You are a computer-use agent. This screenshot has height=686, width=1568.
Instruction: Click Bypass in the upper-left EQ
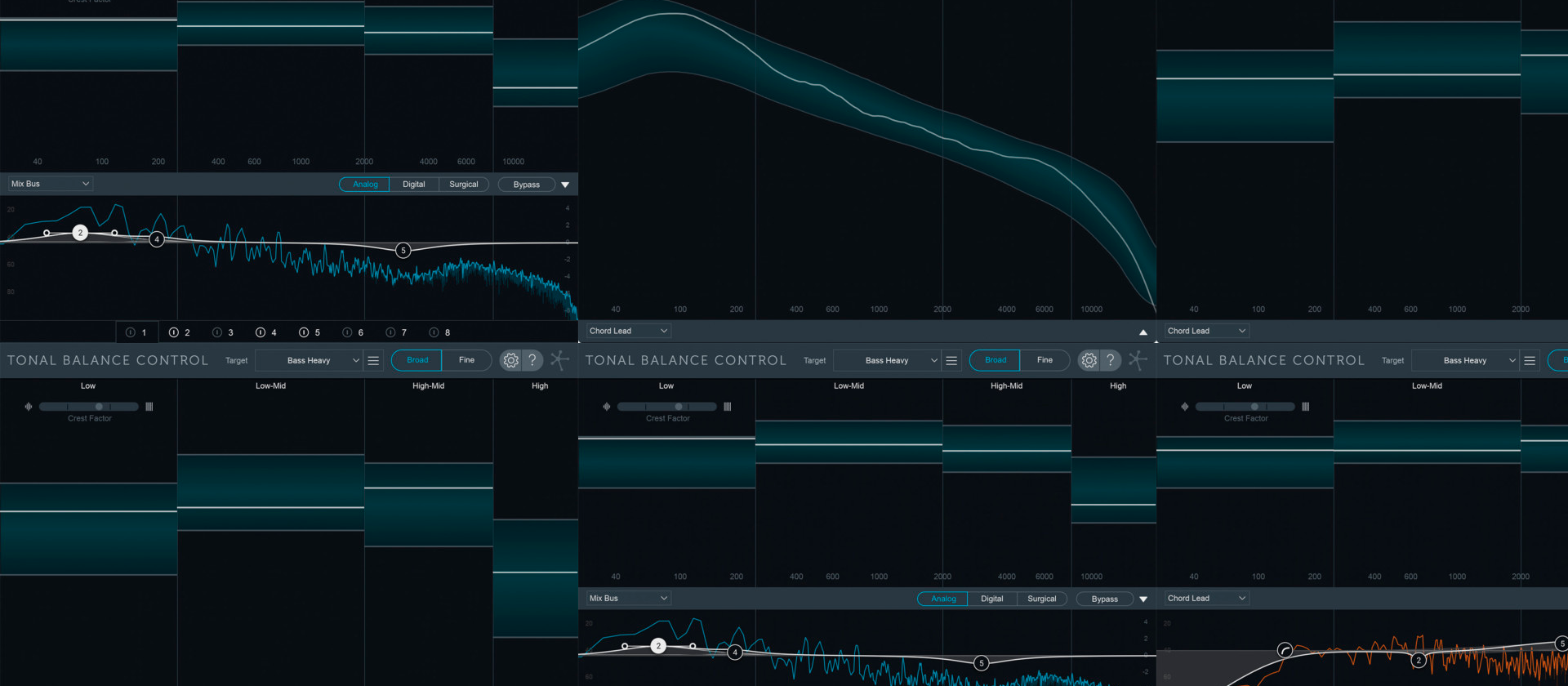(x=527, y=185)
